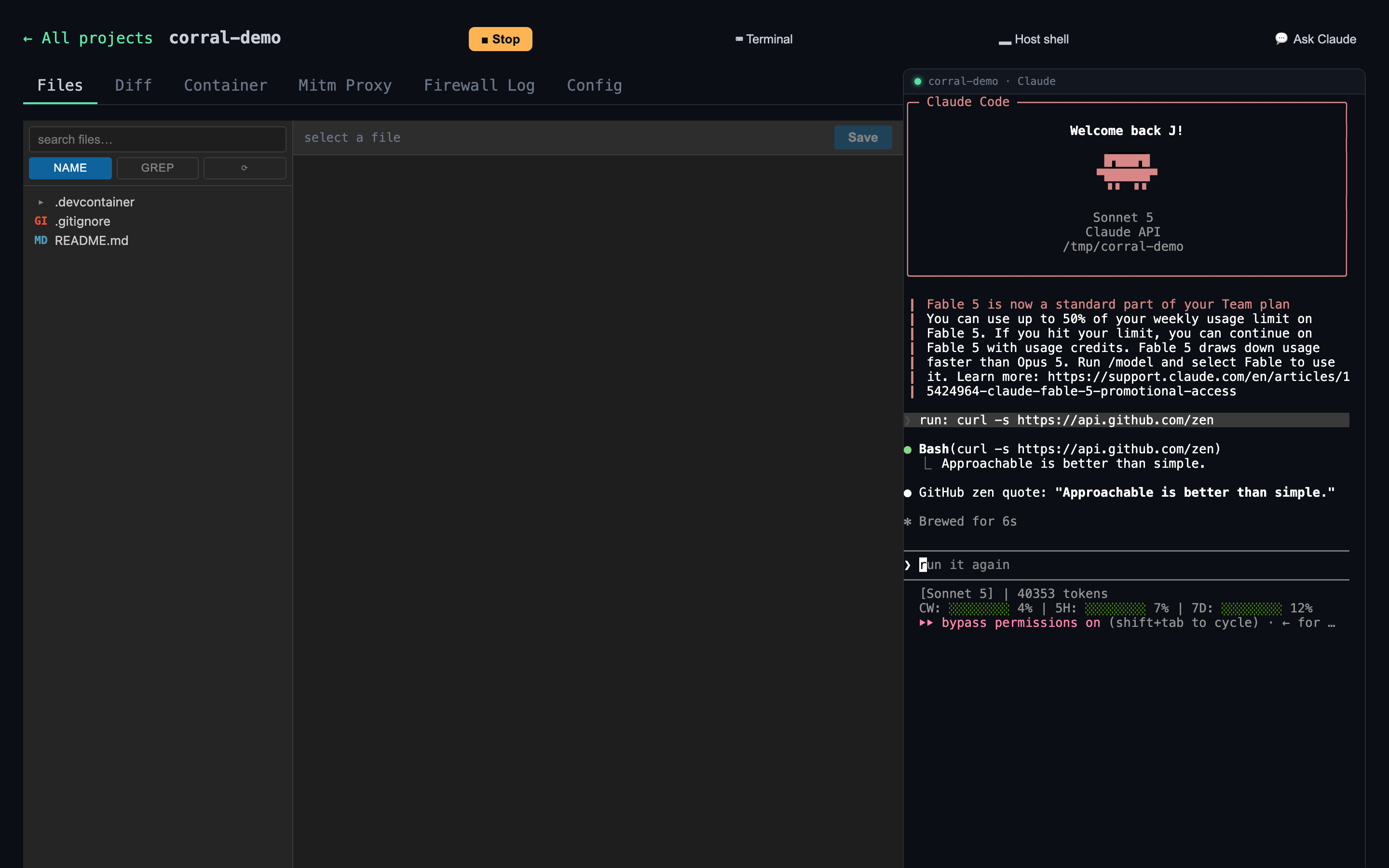The height and width of the screenshot is (868, 1389).
Task: Click the corral-demo project title
Action: click(225, 38)
